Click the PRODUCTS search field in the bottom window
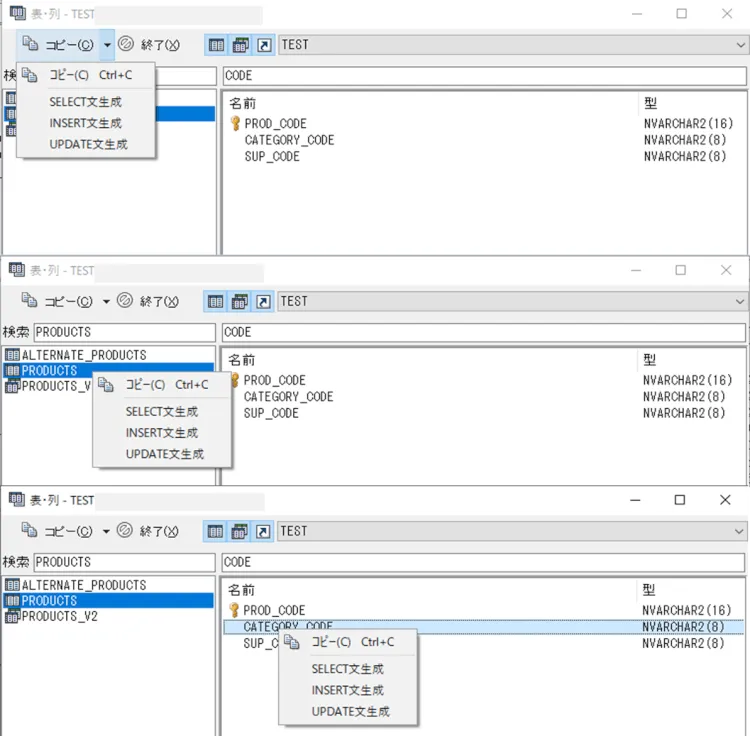 tap(124, 562)
